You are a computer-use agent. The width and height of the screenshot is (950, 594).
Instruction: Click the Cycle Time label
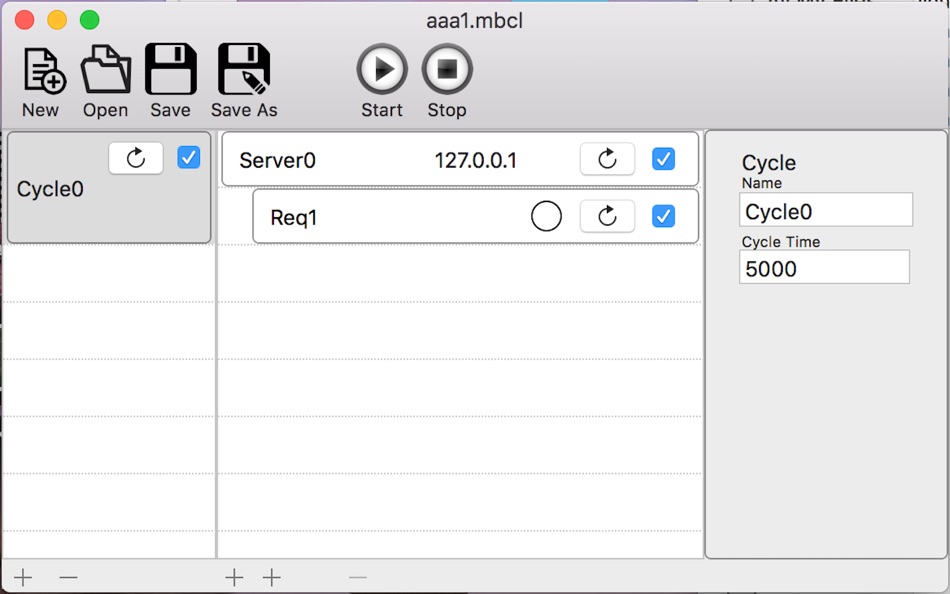point(781,242)
